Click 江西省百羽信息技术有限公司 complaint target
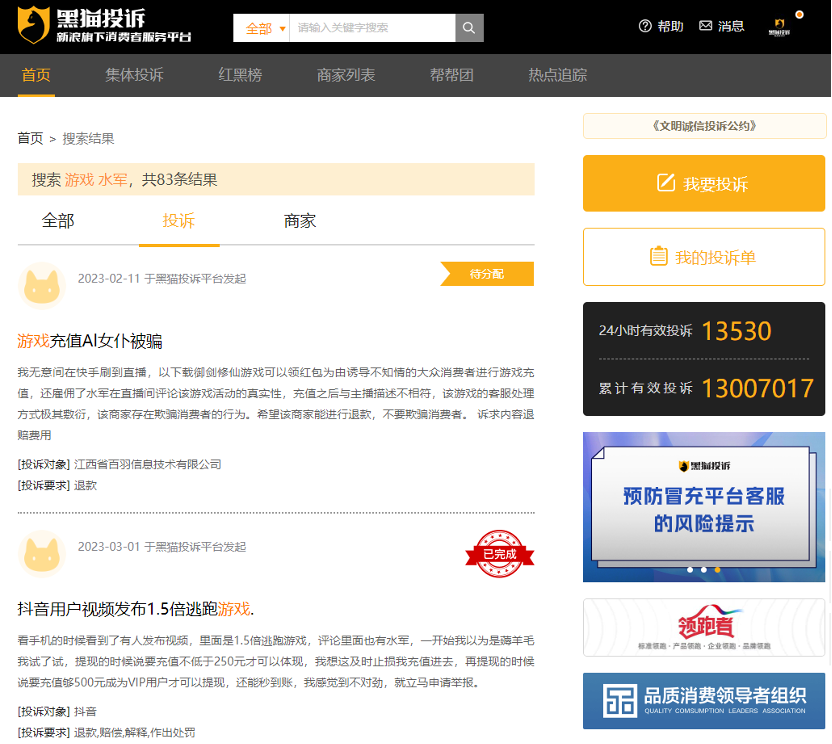This screenshot has height=744, width=832. pos(148,464)
